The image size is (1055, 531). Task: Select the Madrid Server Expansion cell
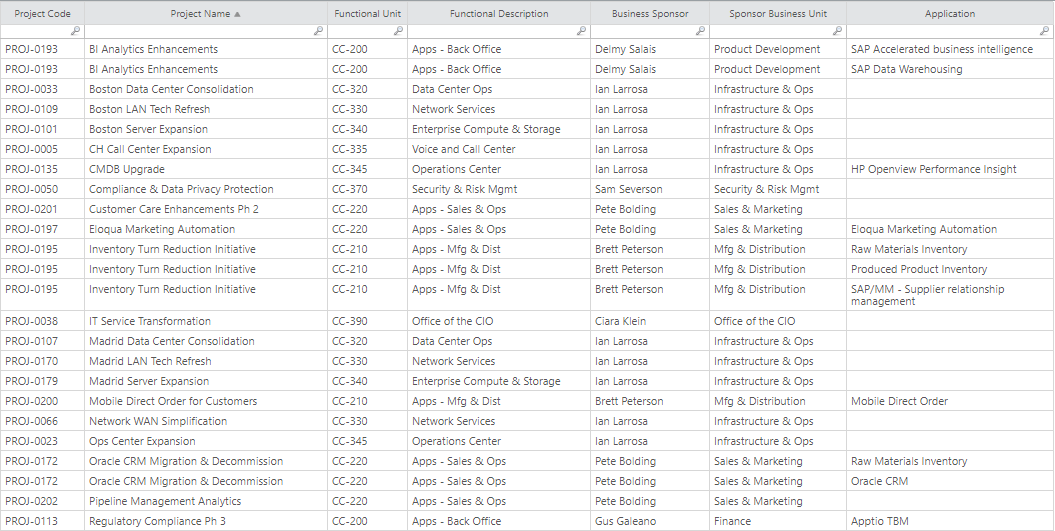coord(206,381)
